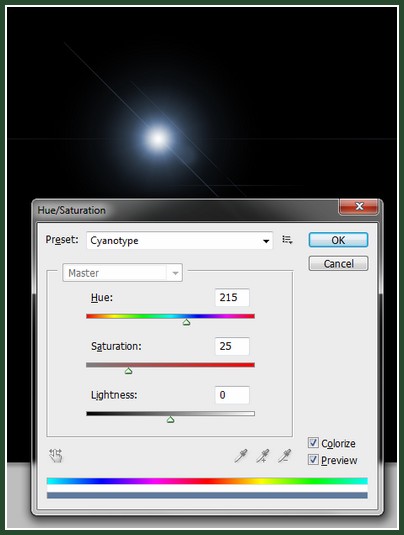Click the Saturation value field
Viewport: 404px width, 535px height.
coord(232,346)
